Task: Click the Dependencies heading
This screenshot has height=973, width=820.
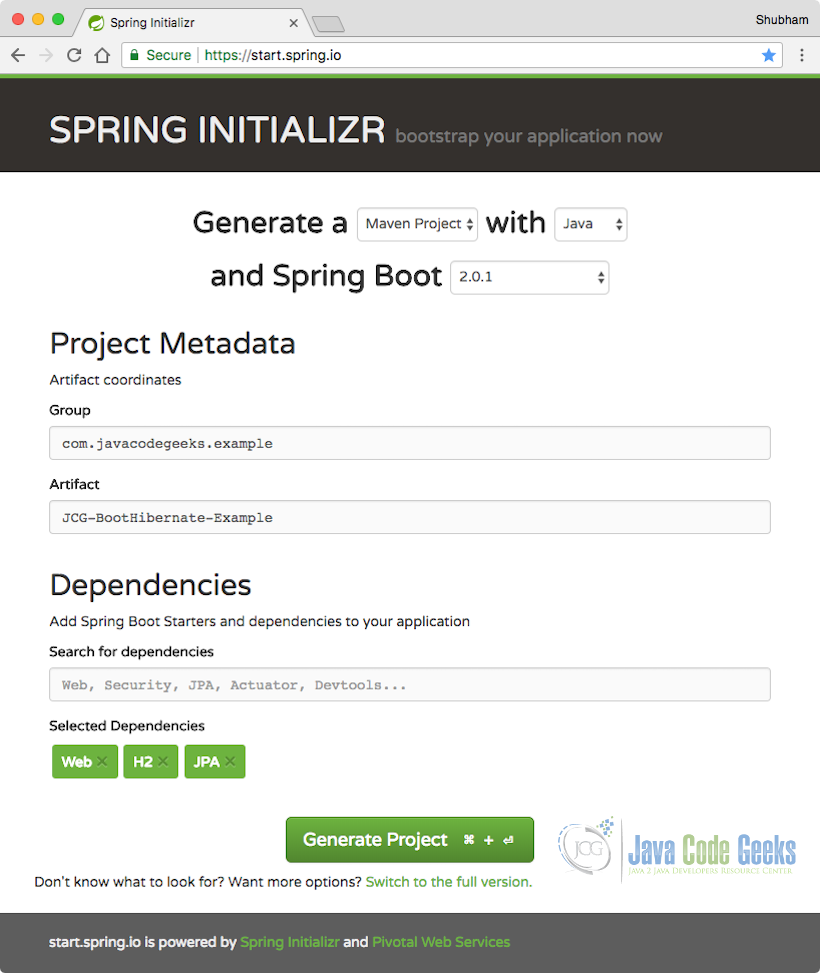Action: tap(150, 585)
